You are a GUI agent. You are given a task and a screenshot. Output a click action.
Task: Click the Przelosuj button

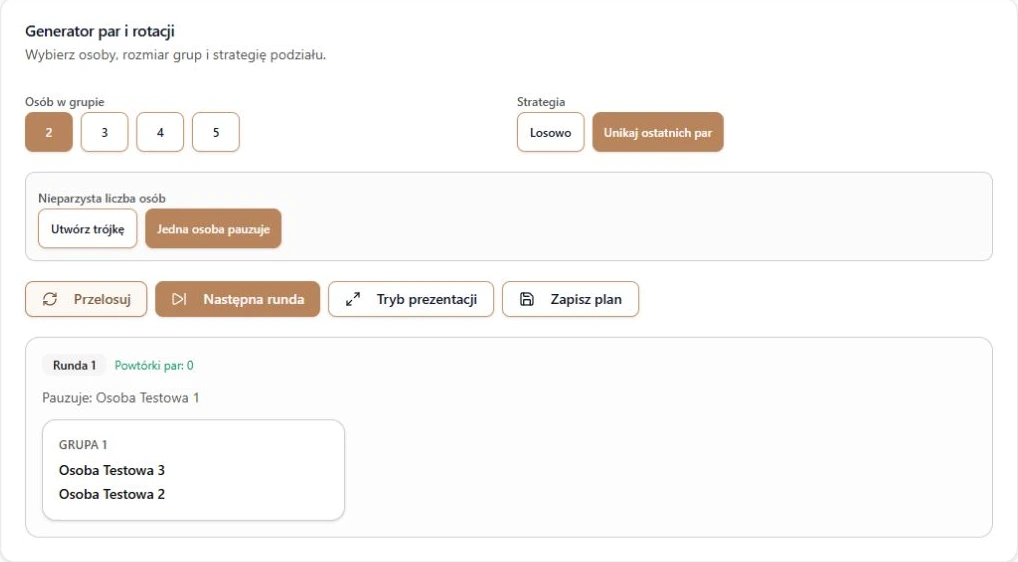pyautogui.click(x=86, y=299)
